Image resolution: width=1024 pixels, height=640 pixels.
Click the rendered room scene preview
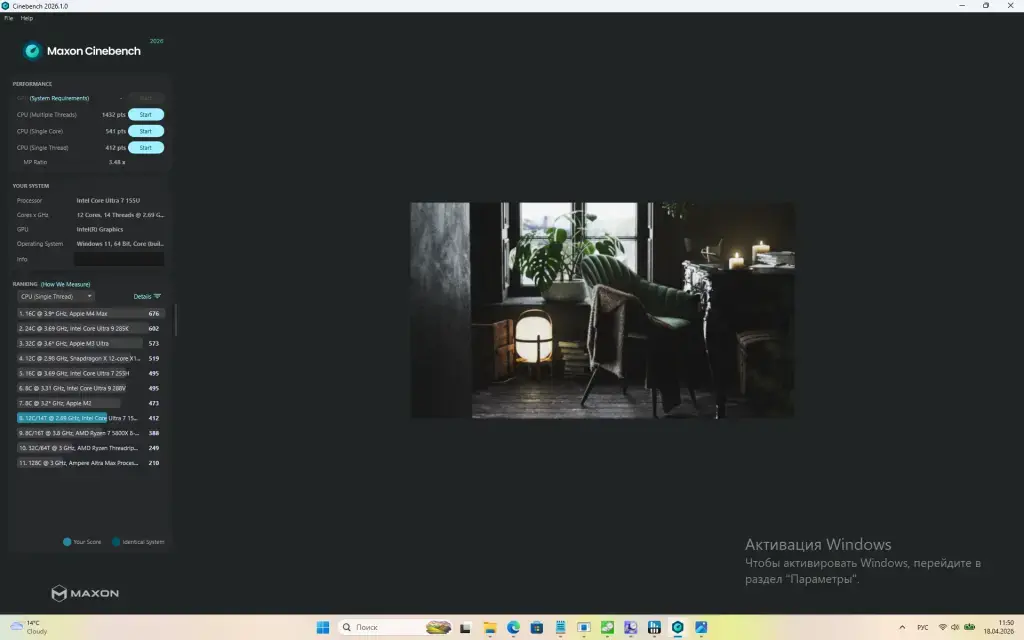pyautogui.click(x=602, y=310)
